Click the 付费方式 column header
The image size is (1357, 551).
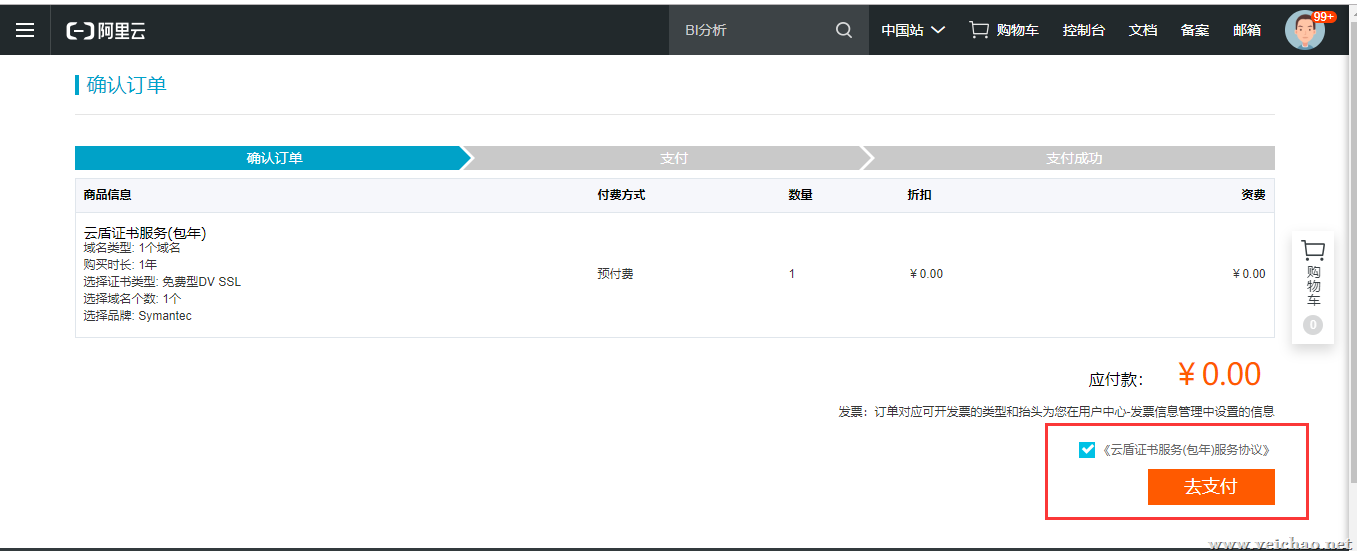(x=621, y=195)
